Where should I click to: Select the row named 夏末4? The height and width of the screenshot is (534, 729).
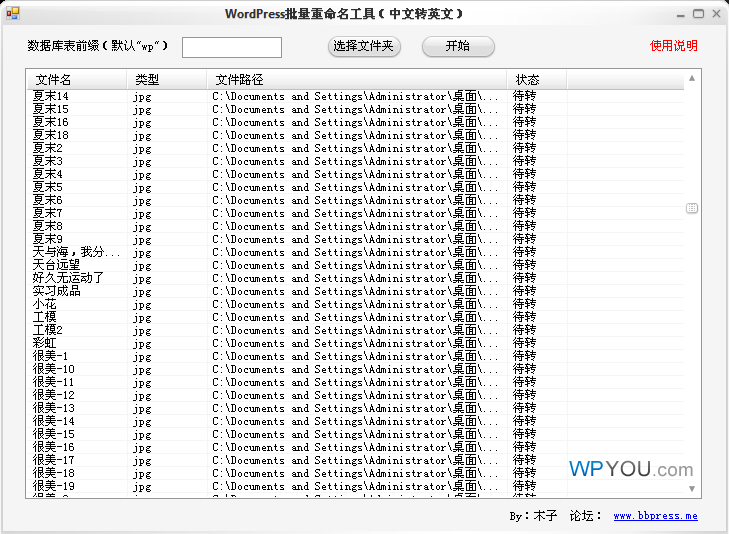(x=355, y=174)
